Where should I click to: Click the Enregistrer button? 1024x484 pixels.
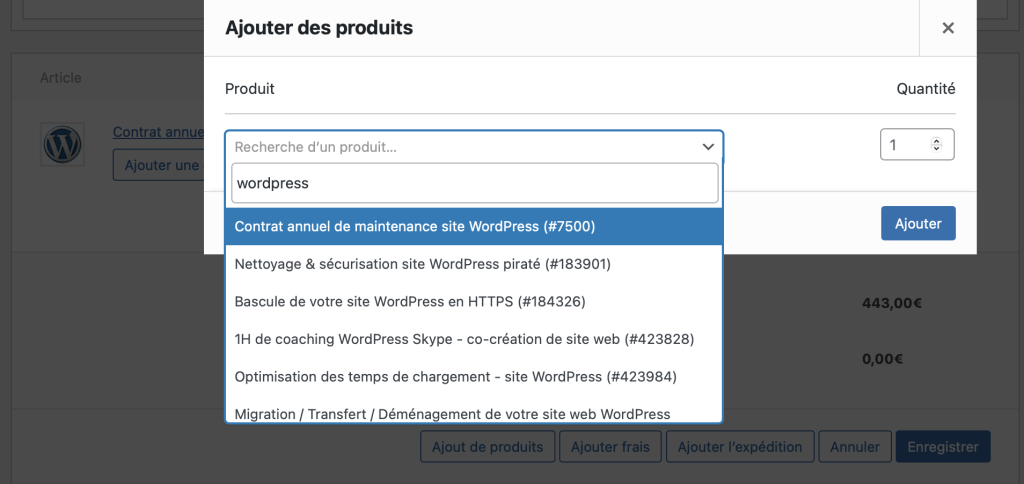942,447
